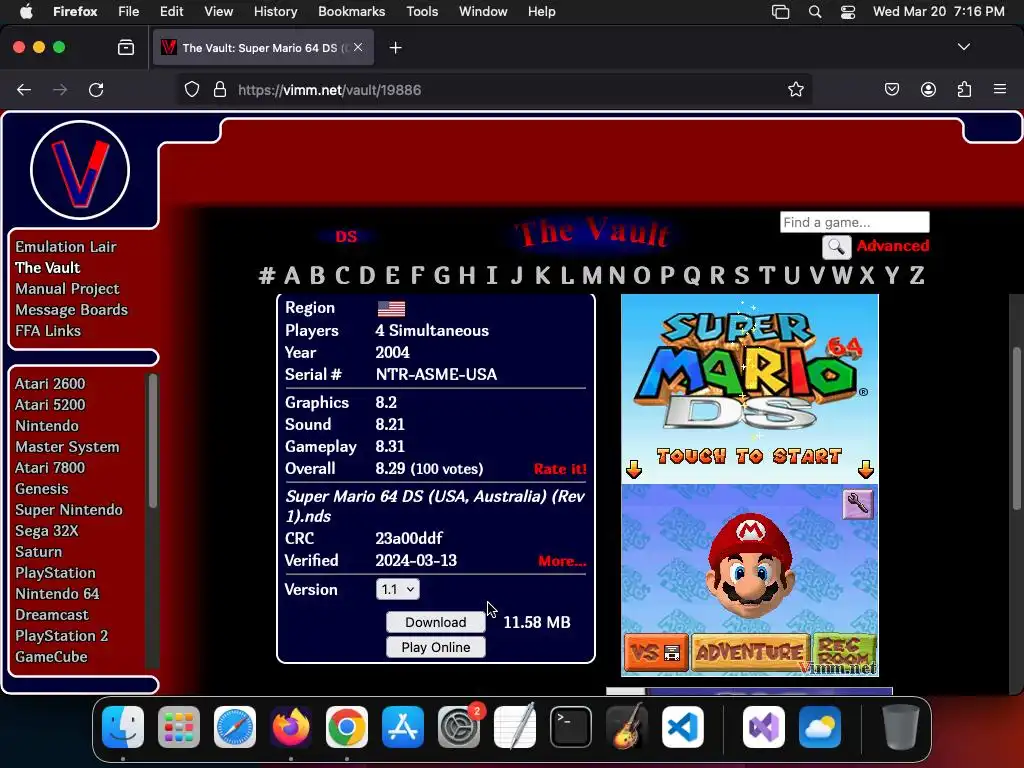
Task: Open the Pocket save icon
Action: click(x=891, y=89)
